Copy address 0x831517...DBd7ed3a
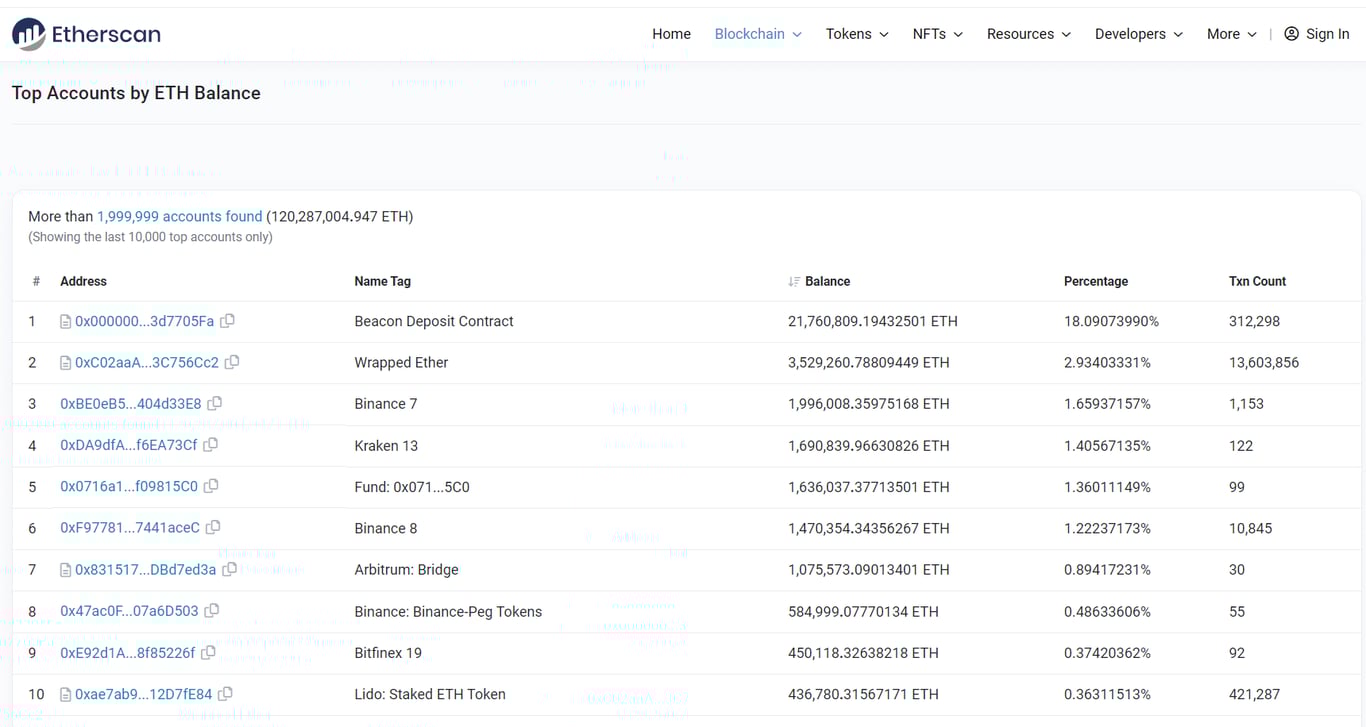The height and width of the screenshot is (727, 1366). click(230, 570)
